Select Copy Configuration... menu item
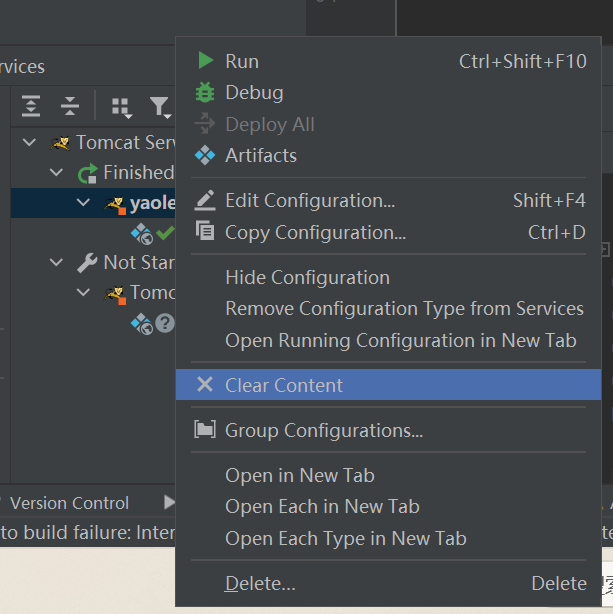The image size is (613, 614). click(x=315, y=232)
